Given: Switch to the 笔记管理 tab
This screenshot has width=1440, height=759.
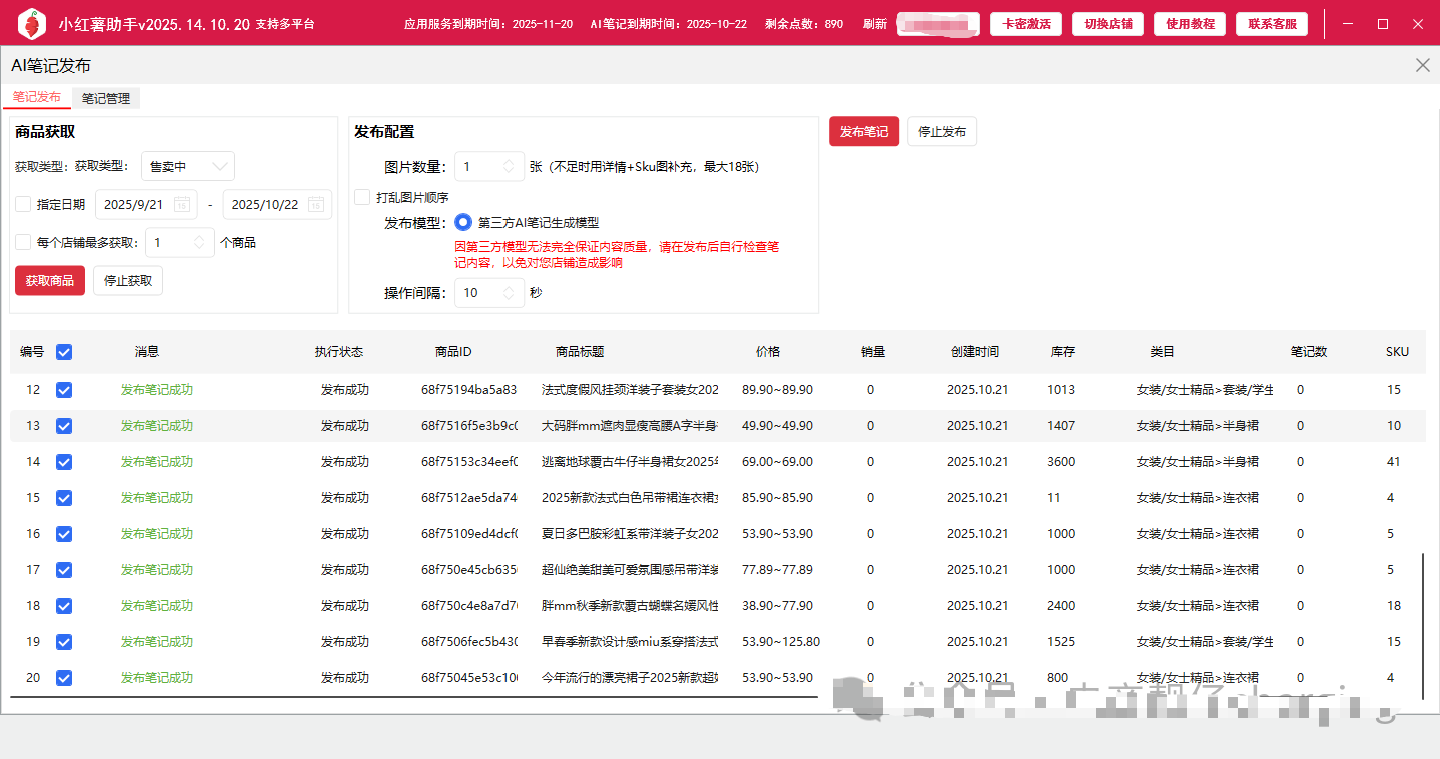Looking at the screenshot, I should [x=106, y=98].
